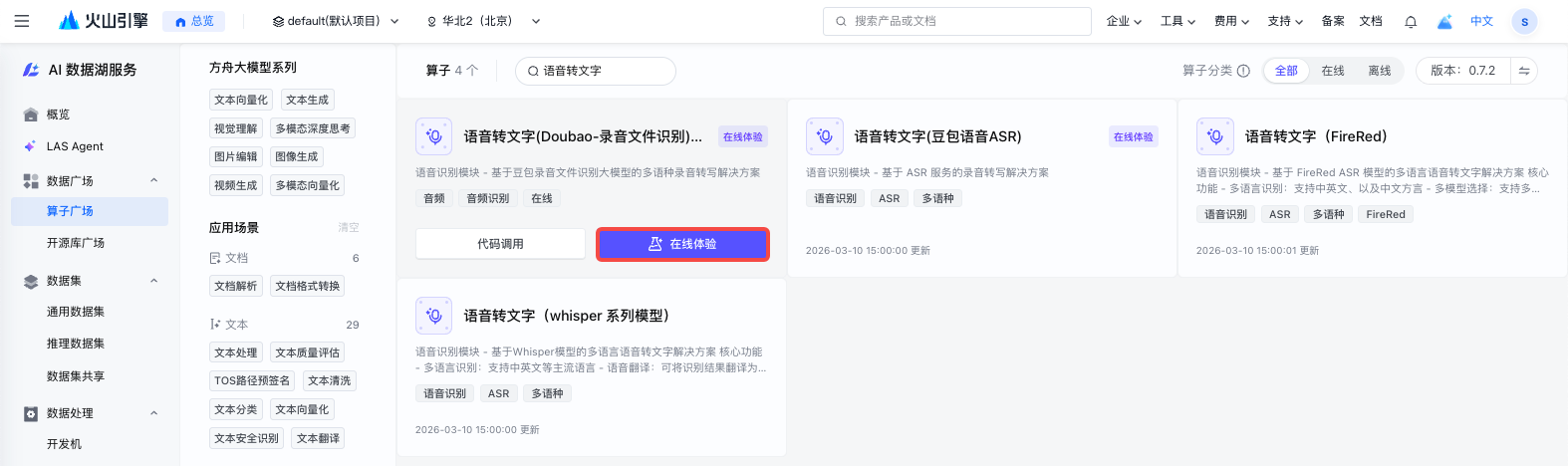Select the 视觉理解 filter tag

[236, 128]
